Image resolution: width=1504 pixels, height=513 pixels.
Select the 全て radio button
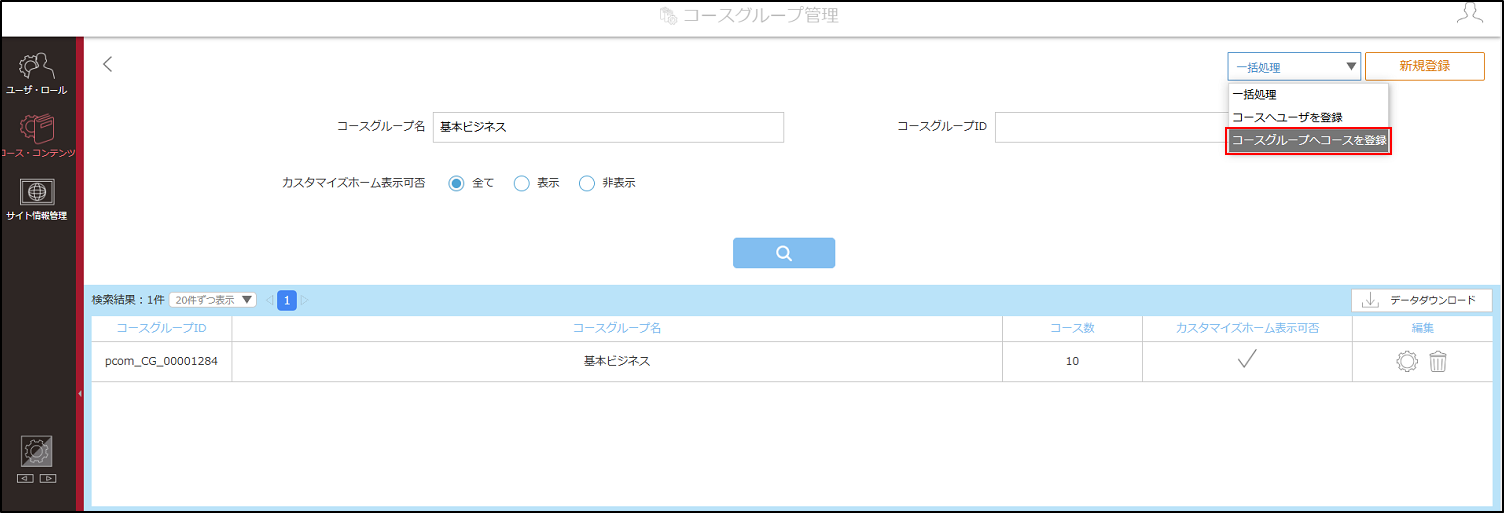pyautogui.click(x=457, y=183)
